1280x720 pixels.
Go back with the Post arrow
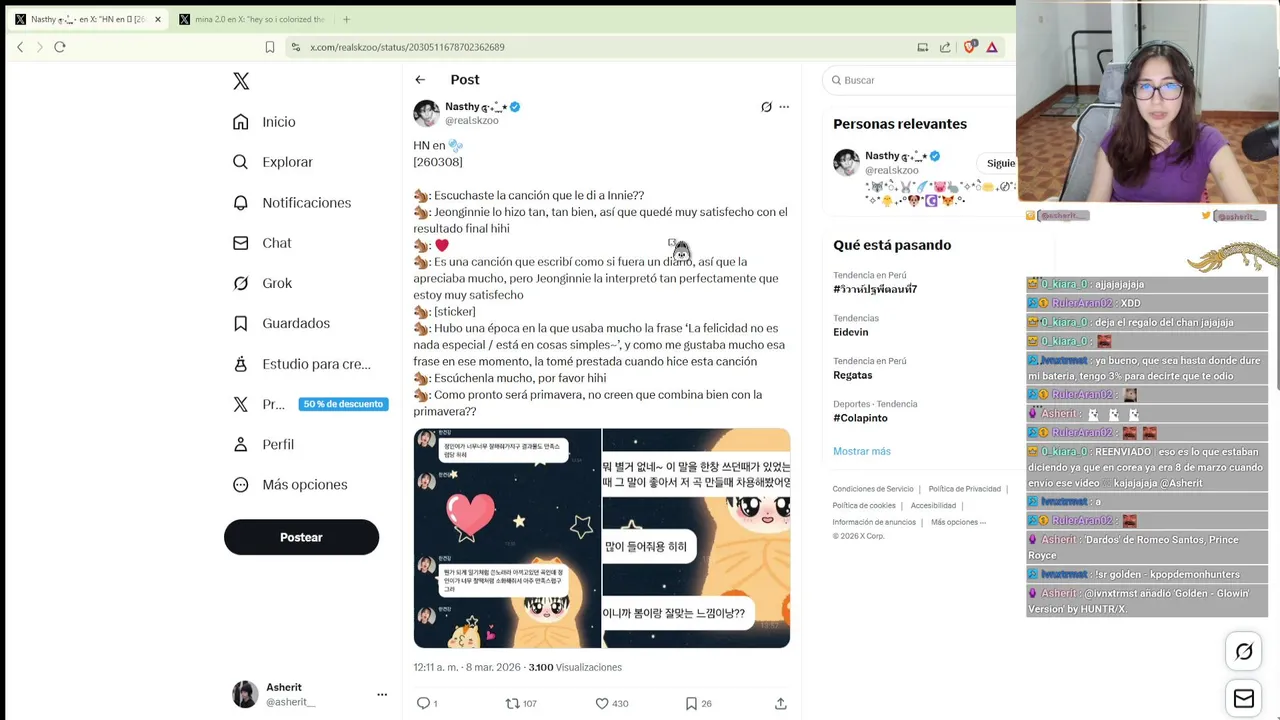(x=420, y=80)
